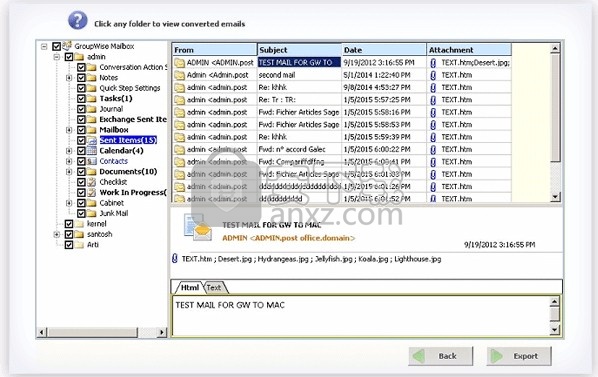Expand the Notes tree node
598x377 pixels.
pos(69,78)
